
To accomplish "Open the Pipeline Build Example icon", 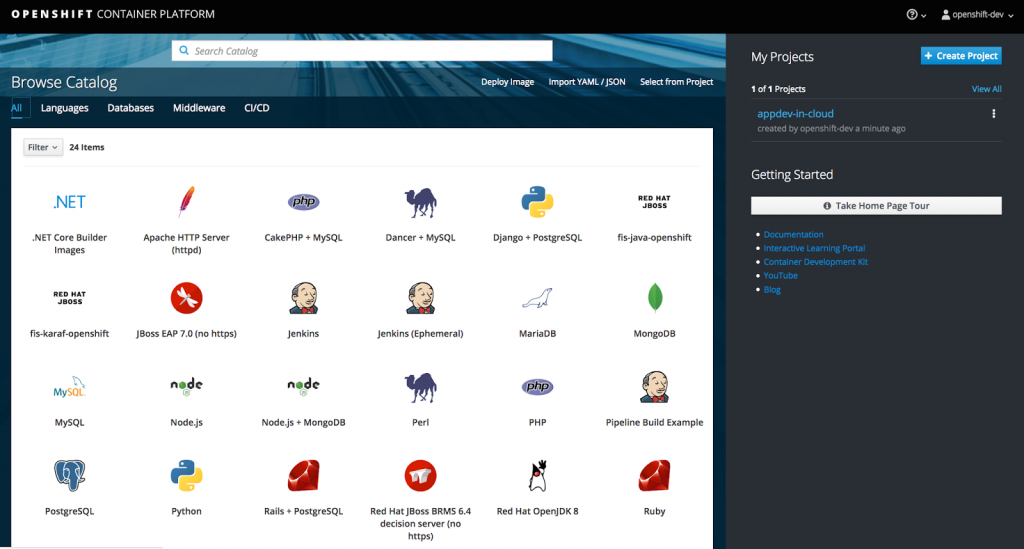I will [x=654, y=386].
